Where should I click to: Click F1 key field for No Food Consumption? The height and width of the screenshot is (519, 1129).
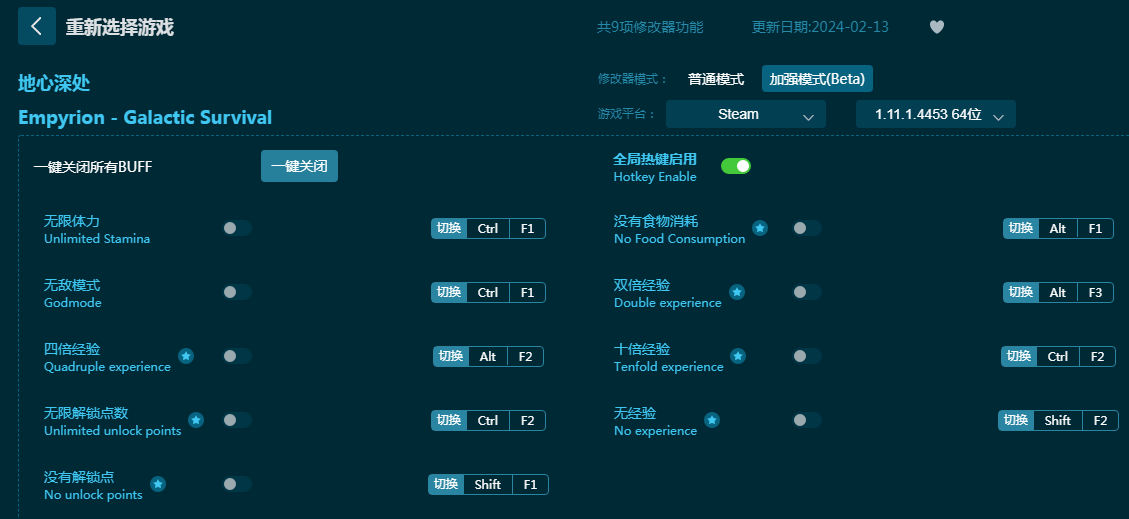pos(1095,229)
